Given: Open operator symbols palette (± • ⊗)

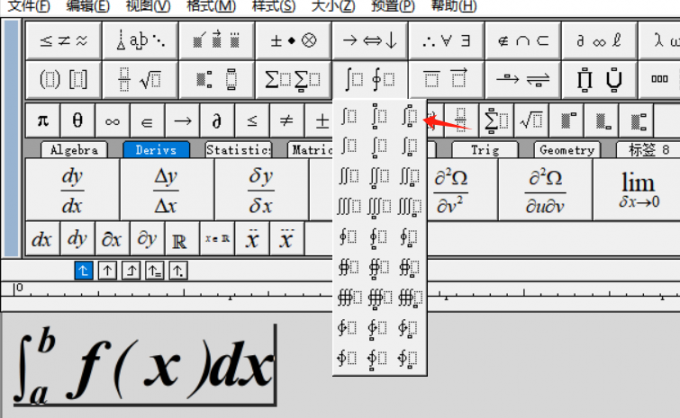Looking at the screenshot, I should pos(293,40).
